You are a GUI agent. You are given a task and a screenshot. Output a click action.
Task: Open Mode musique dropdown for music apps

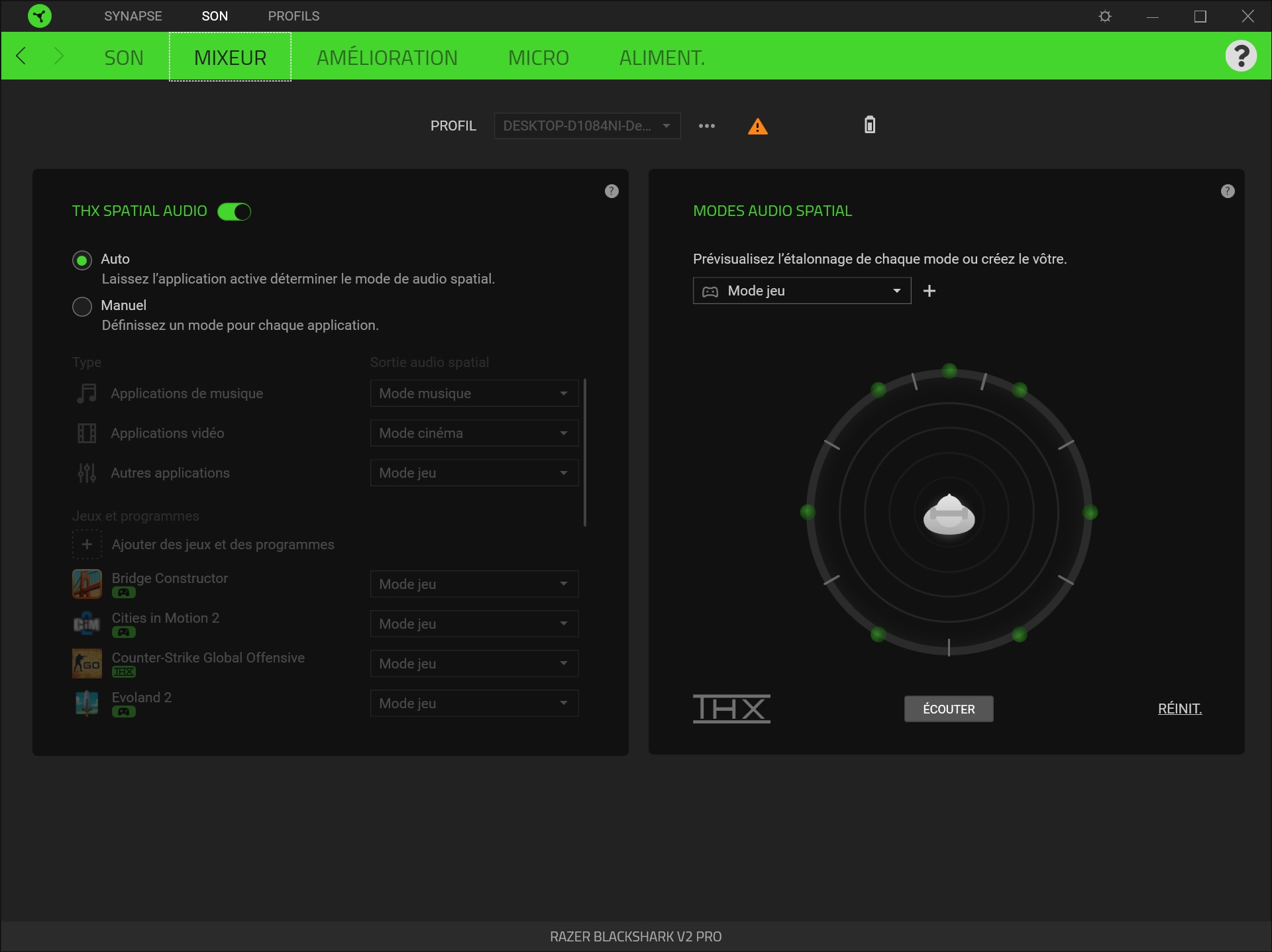point(474,394)
